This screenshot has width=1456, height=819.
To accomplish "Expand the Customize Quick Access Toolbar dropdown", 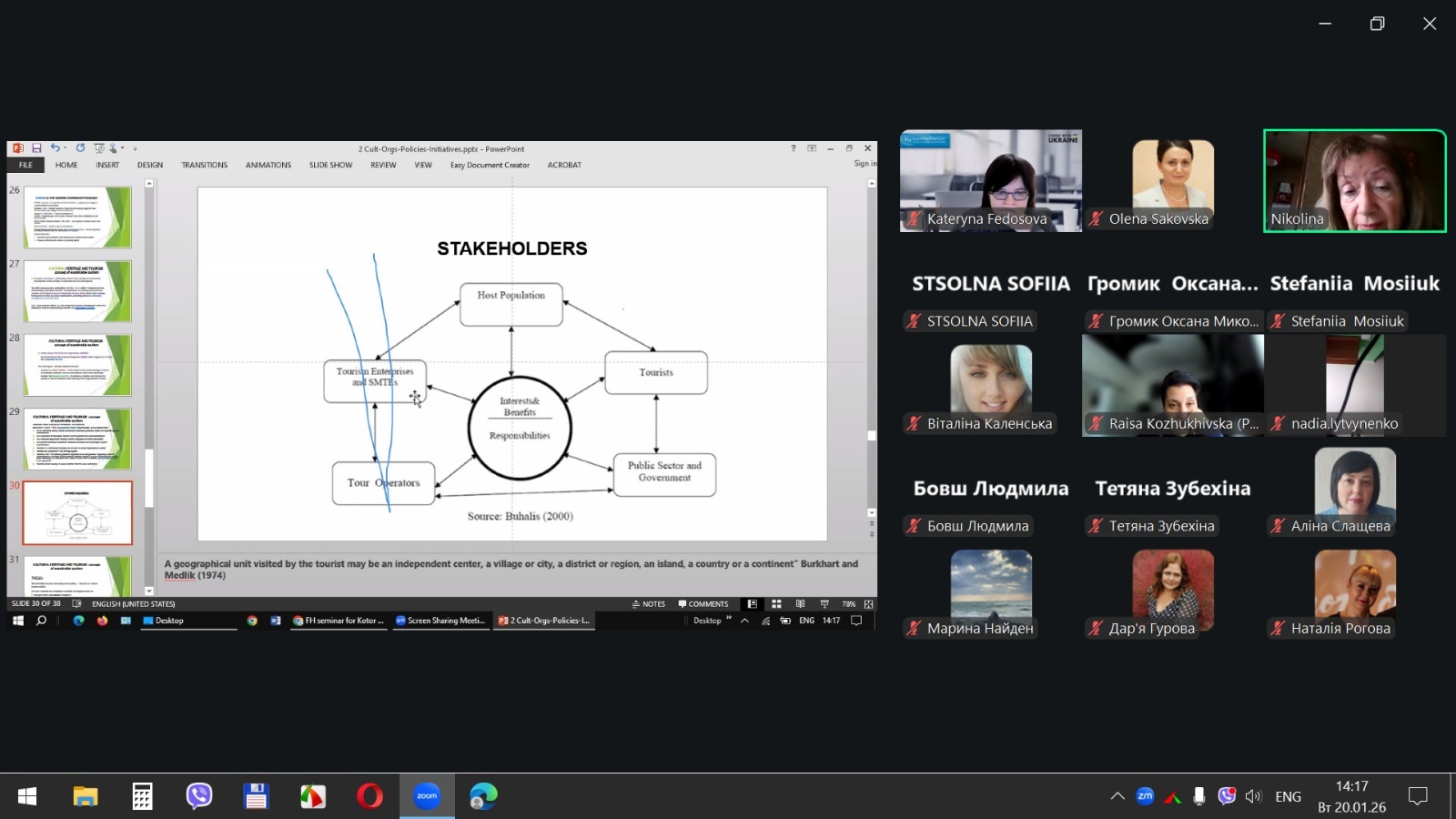I will click(135, 148).
